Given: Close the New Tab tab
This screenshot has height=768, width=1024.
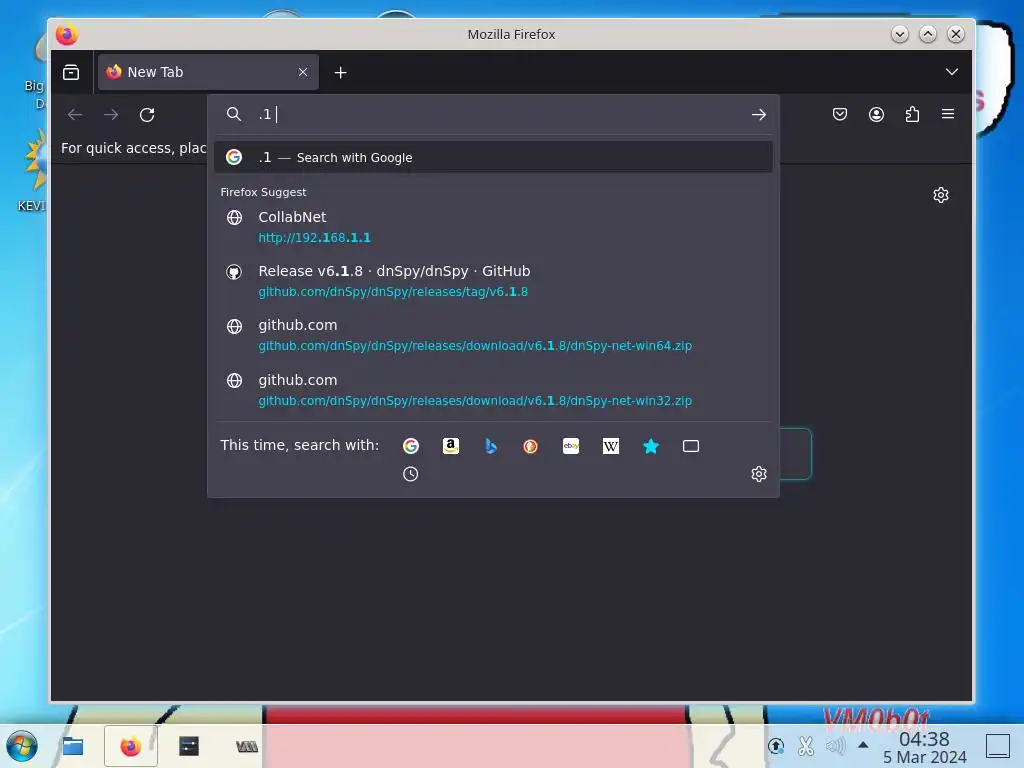Looking at the screenshot, I should coord(303,72).
